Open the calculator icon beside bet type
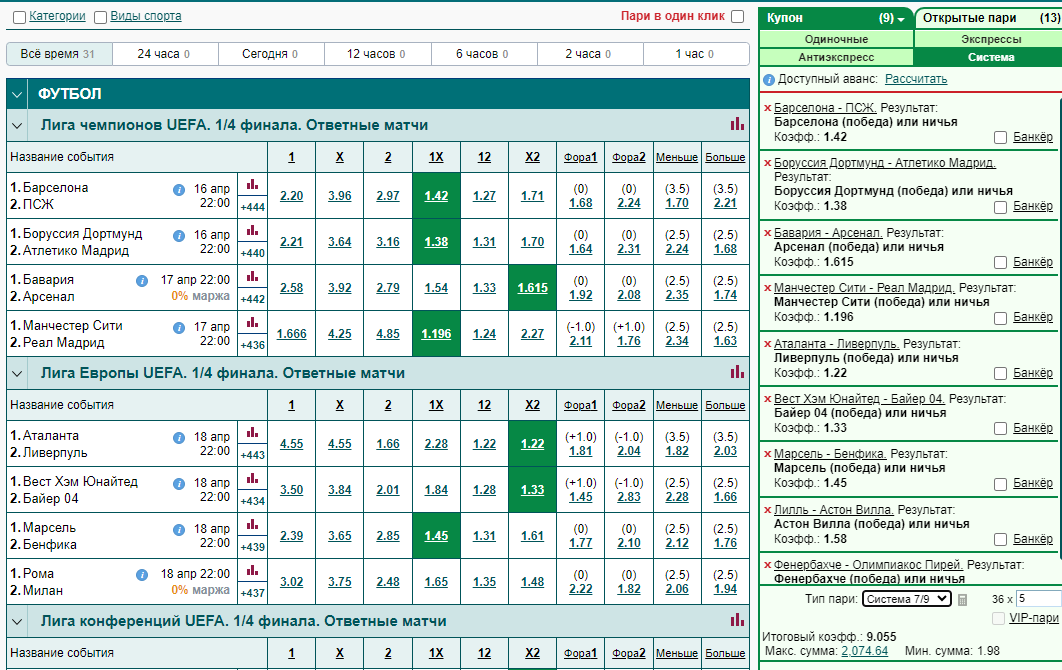This screenshot has width=1062, height=670. click(x=962, y=600)
